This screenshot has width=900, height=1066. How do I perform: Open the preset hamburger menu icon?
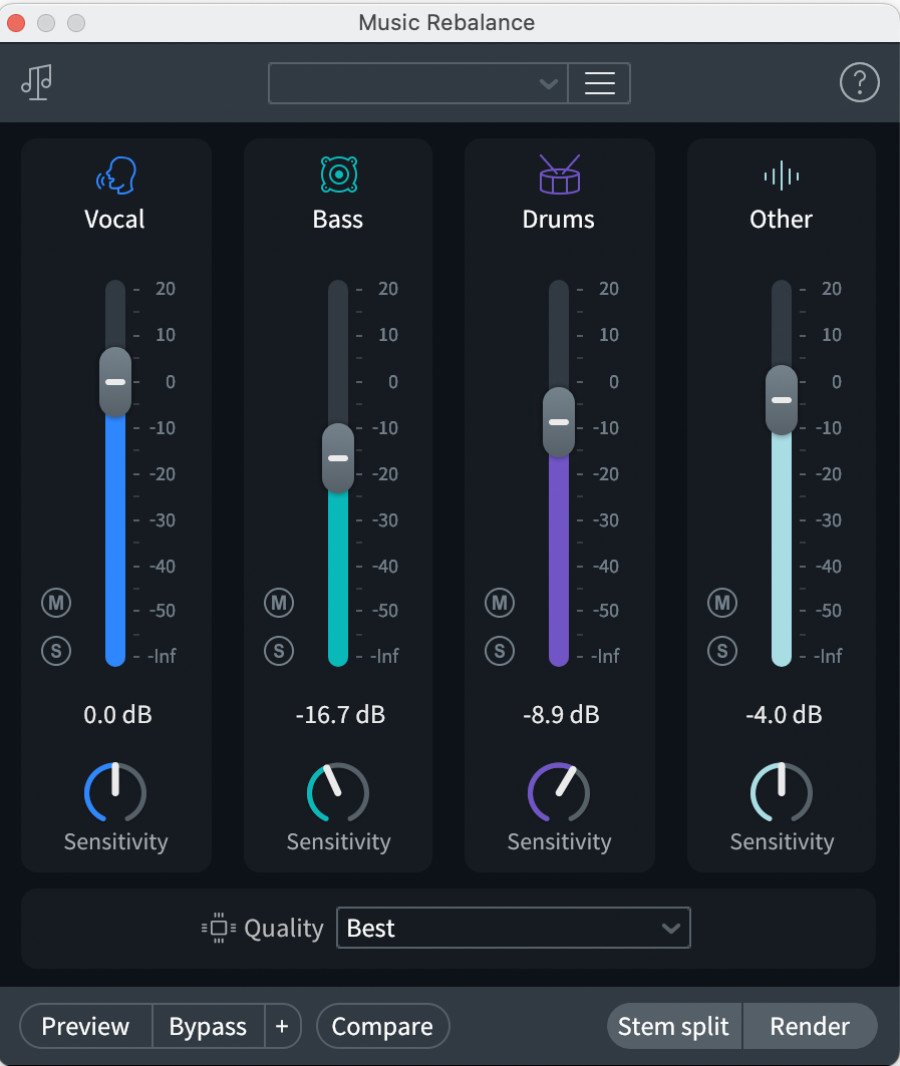coord(599,83)
